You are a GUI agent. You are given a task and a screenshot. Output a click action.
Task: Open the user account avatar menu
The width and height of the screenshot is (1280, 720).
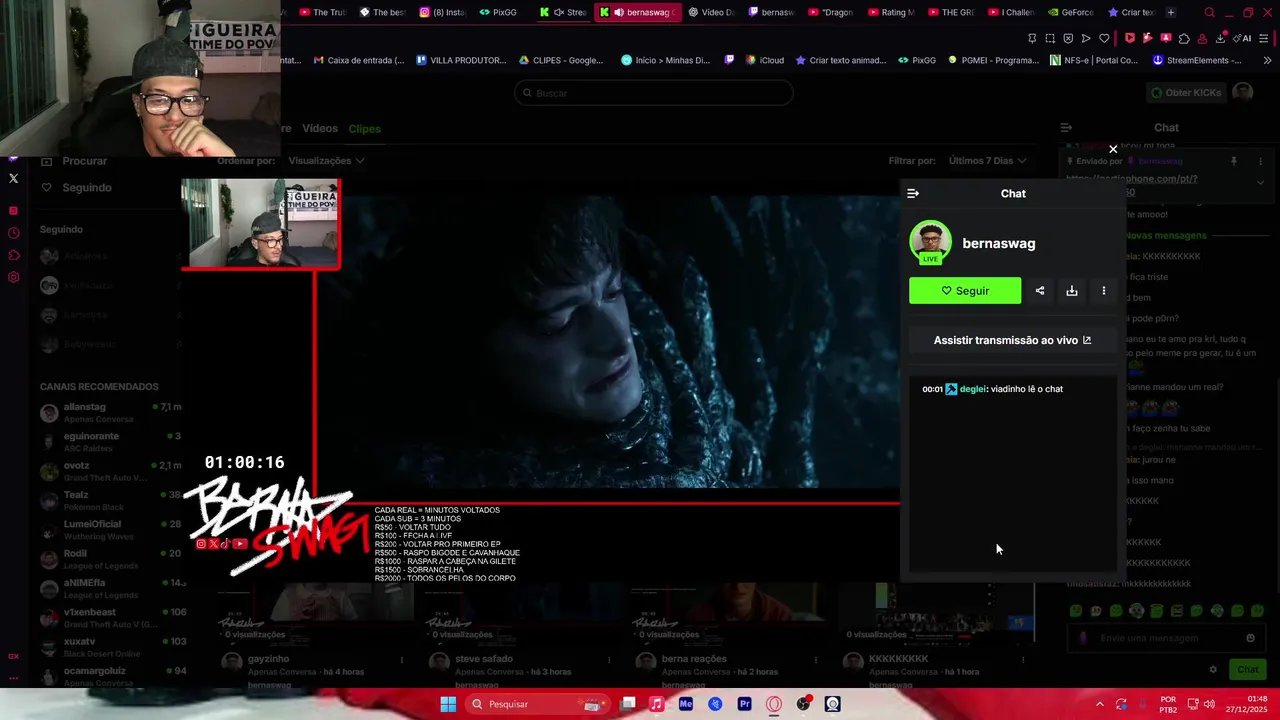tap(1242, 92)
